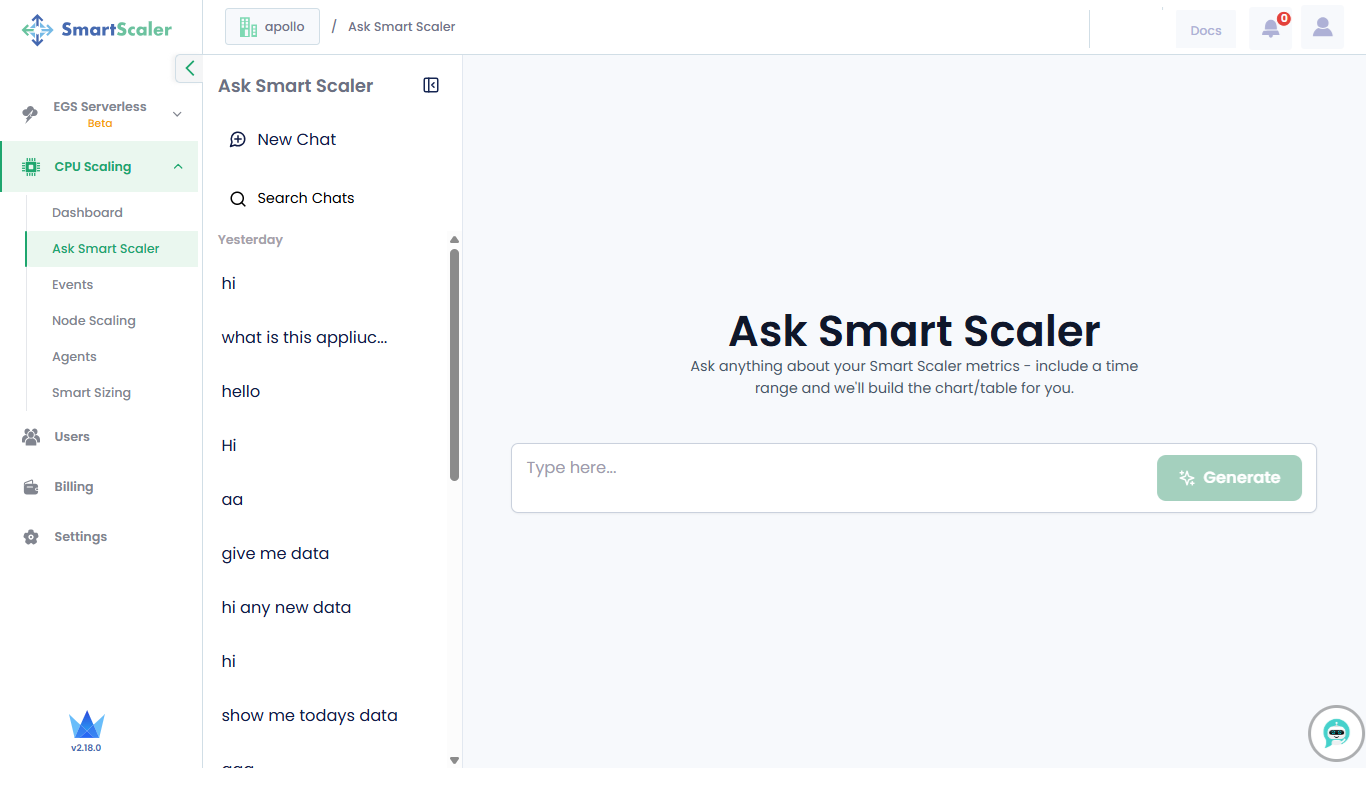Click the SmartScaler logo in the header
This screenshot has width=1366, height=787.
[97, 29]
